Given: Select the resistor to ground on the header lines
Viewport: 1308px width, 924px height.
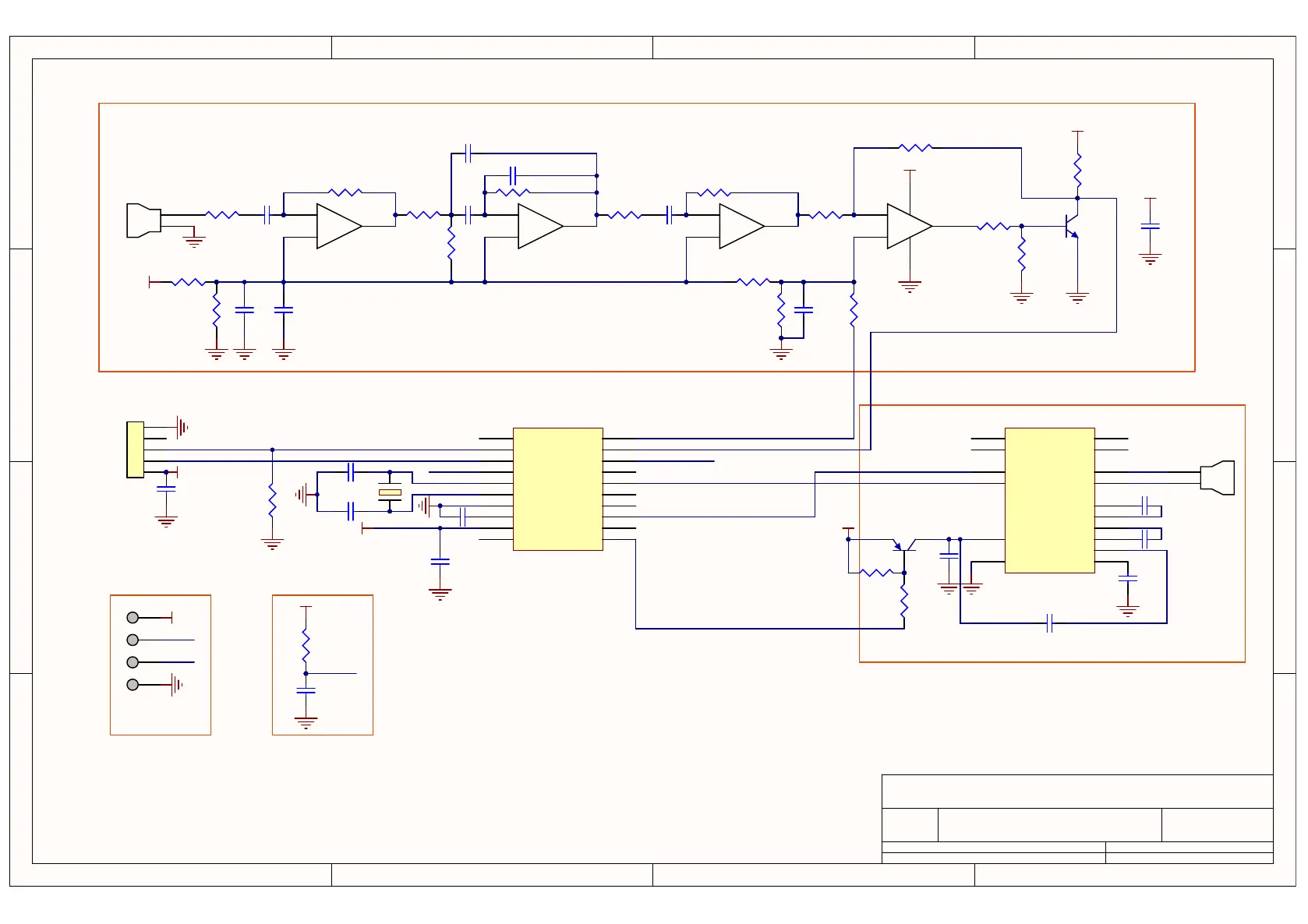Looking at the screenshot, I should [x=272, y=499].
